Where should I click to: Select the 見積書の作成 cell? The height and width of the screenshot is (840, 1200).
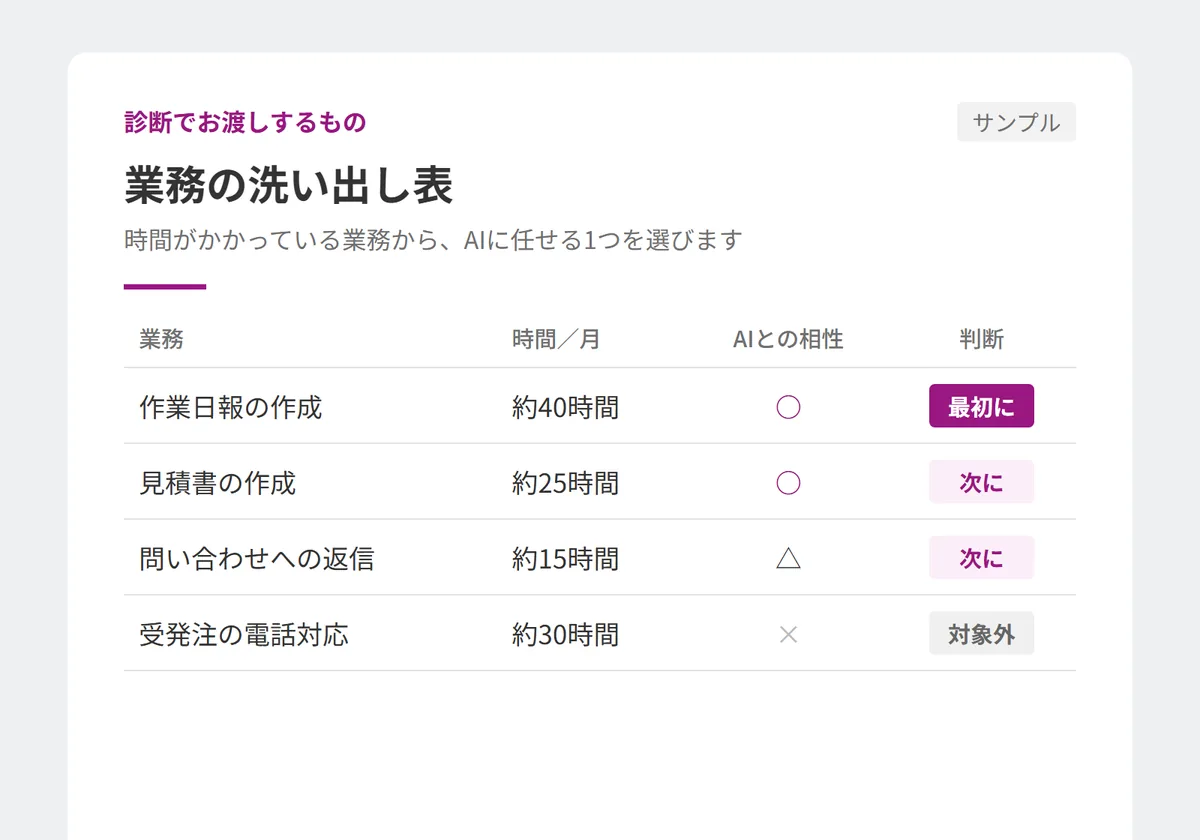click(x=218, y=483)
